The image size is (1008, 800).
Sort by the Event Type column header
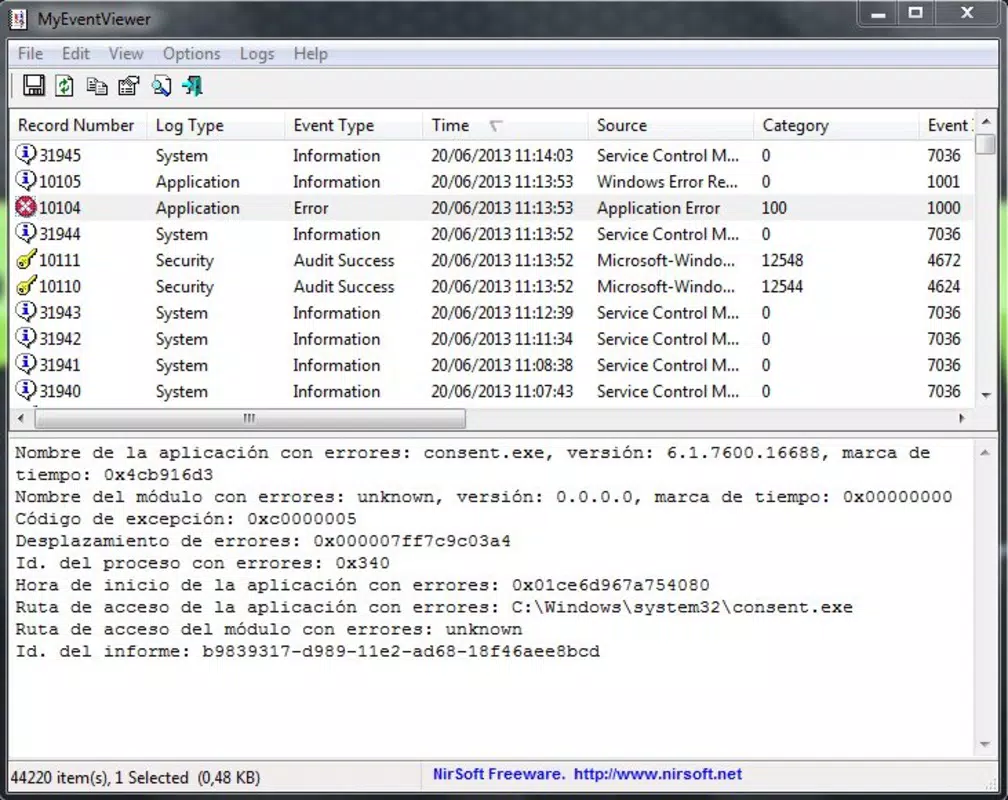click(354, 125)
